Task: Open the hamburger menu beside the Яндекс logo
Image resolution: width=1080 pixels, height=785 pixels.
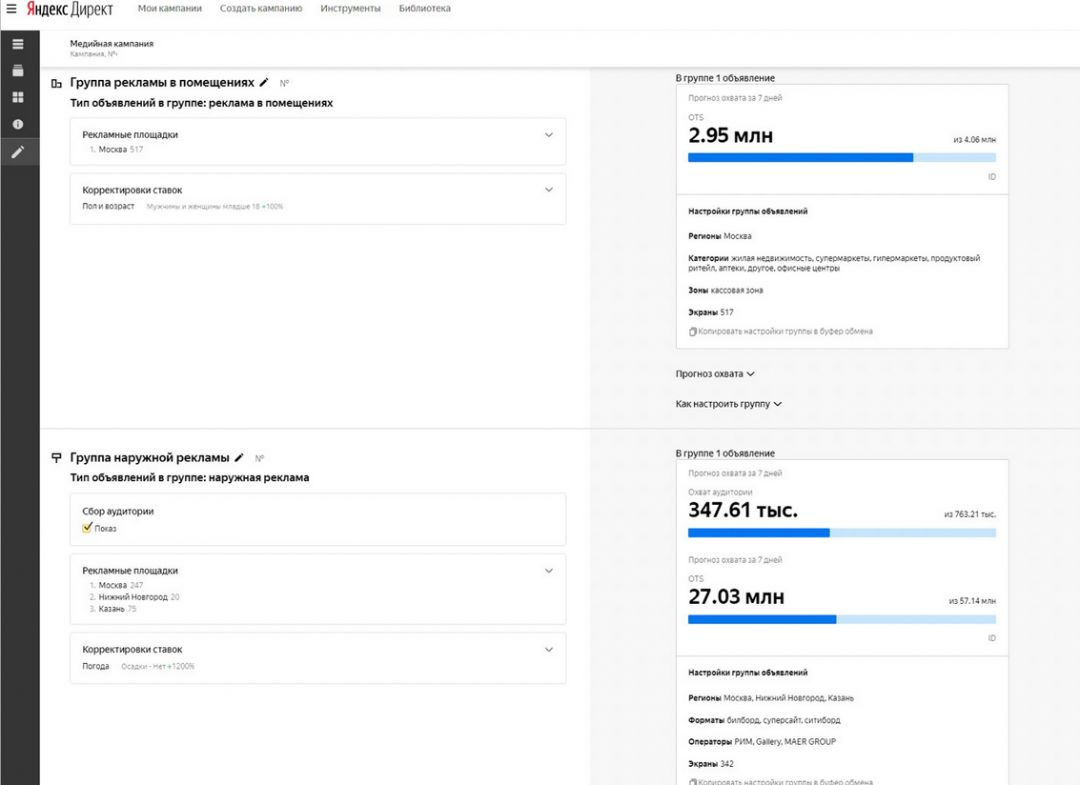Action: [11, 9]
